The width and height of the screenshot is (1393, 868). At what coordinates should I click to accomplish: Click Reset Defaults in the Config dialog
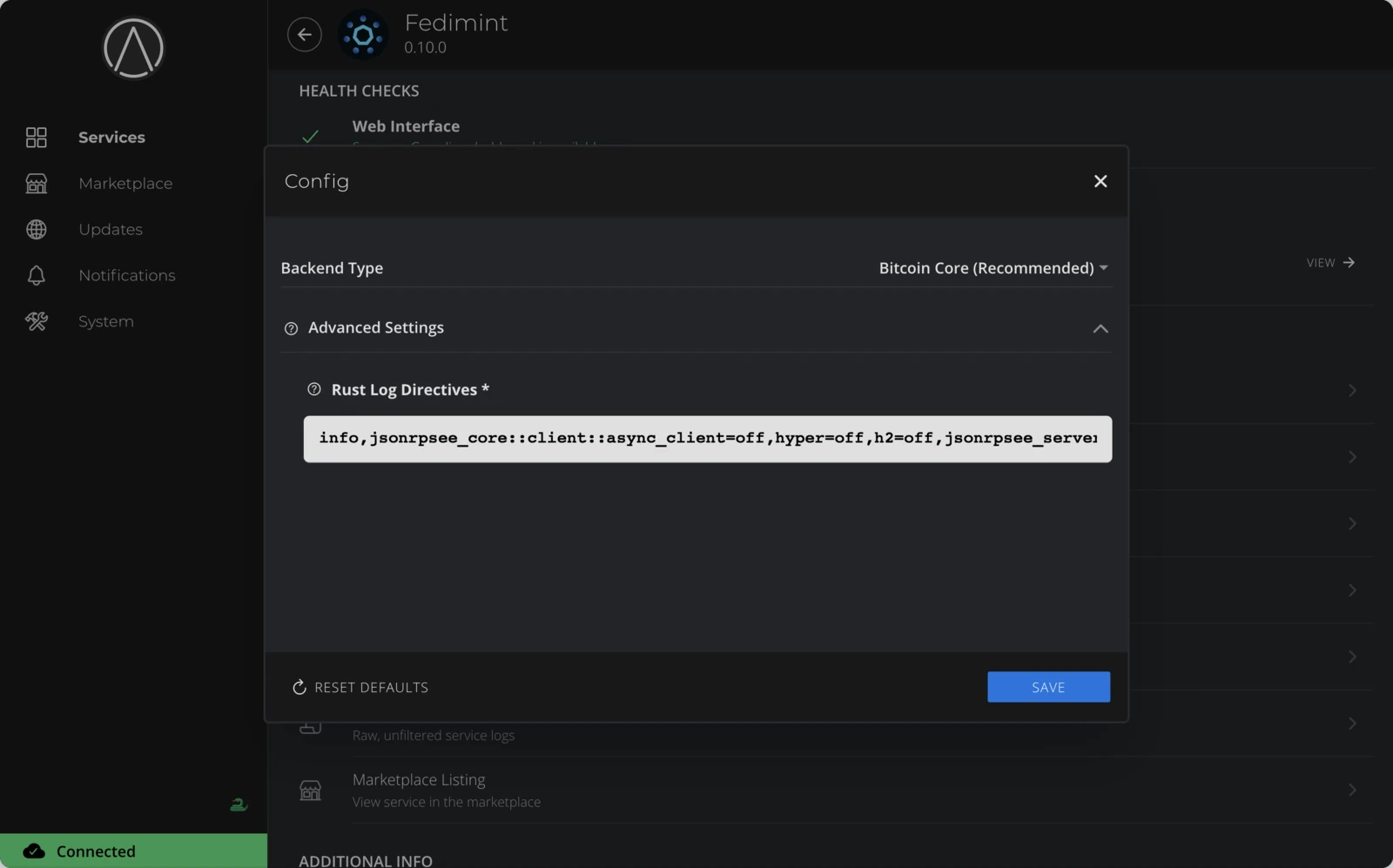click(x=359, y=687)
